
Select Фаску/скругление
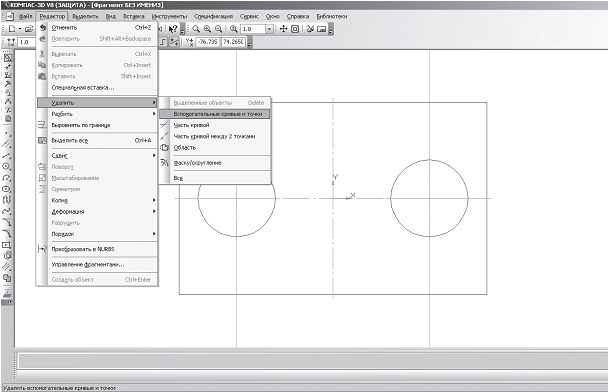[x=215, y=163]
